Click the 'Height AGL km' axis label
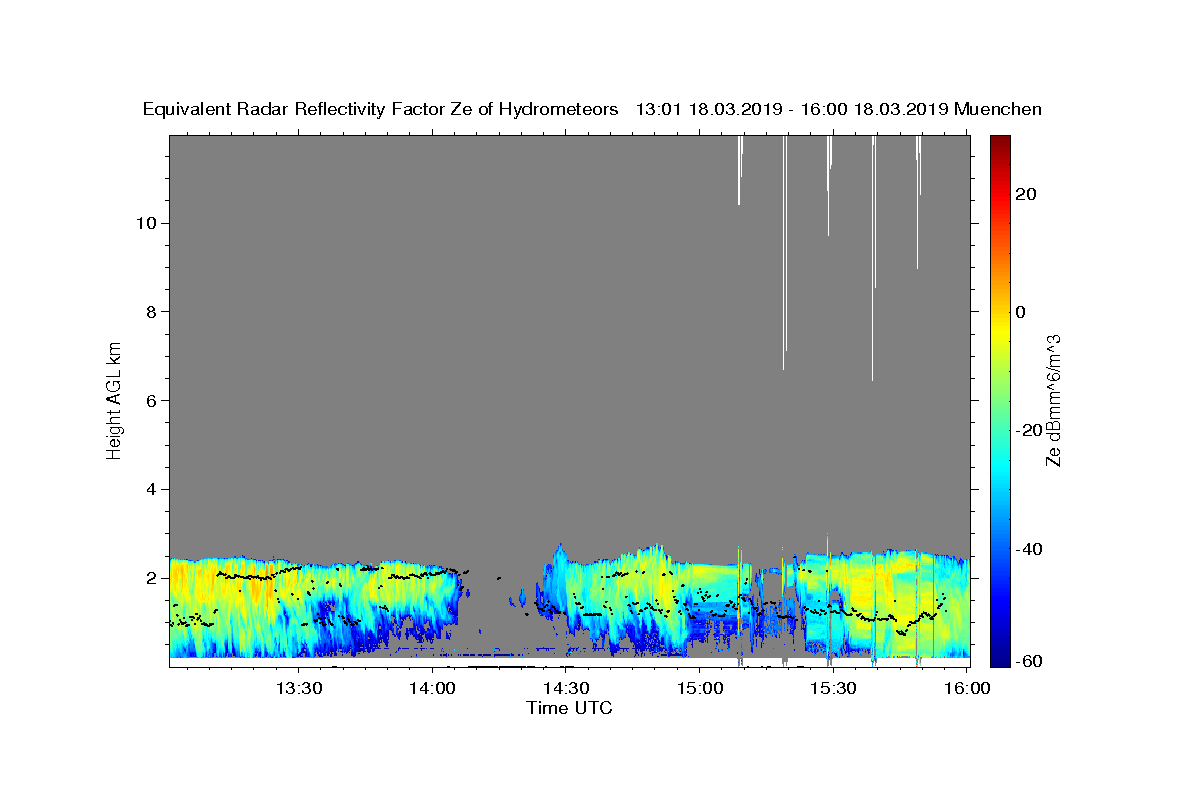This screenshot has height=800, width=1200. tap(114, 400)
